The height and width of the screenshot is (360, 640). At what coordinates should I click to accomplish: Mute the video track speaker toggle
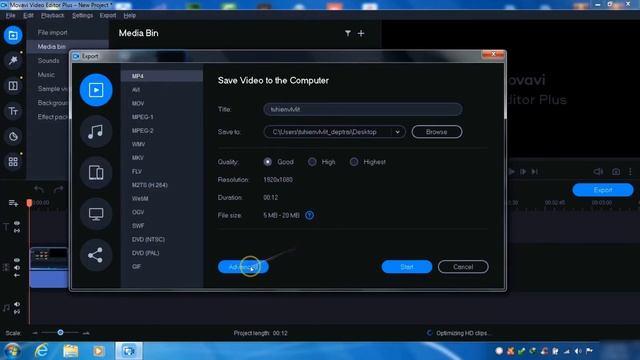click(17, 268)
